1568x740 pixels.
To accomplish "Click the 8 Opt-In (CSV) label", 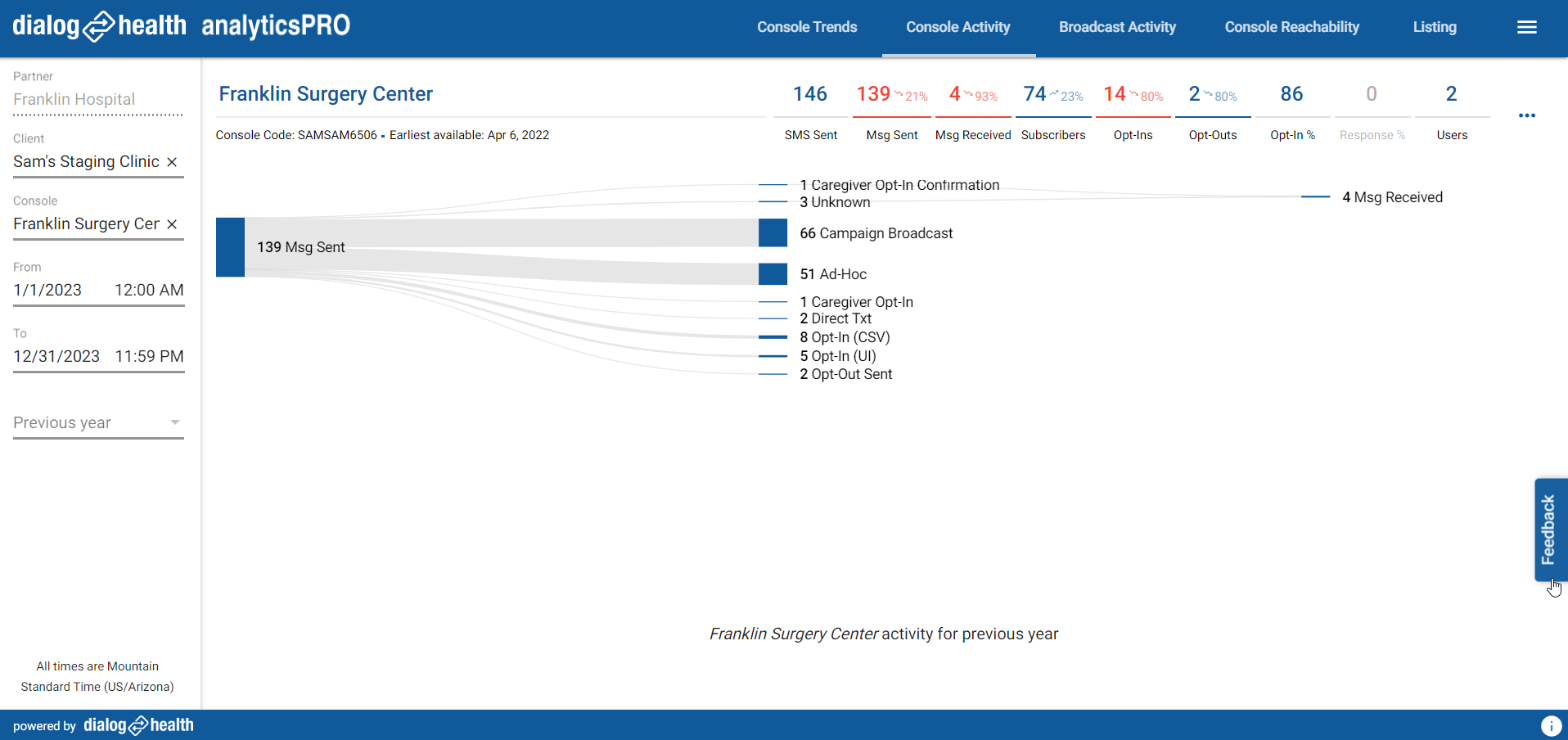I will tap(845, 337).
